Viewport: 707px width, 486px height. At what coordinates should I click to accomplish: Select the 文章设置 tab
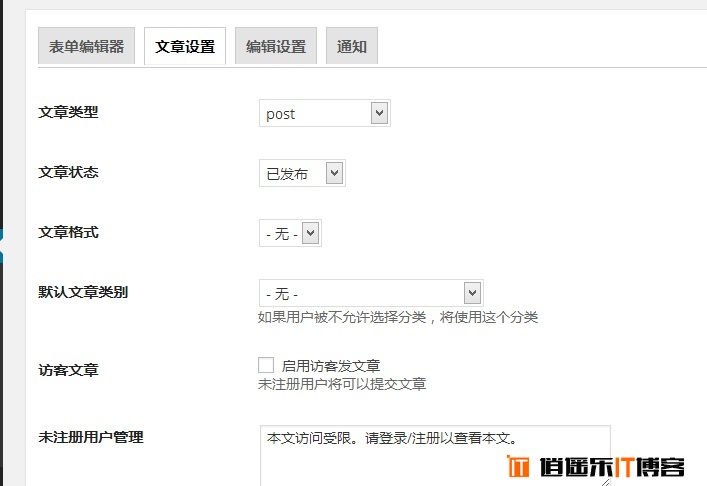(185, 46)
